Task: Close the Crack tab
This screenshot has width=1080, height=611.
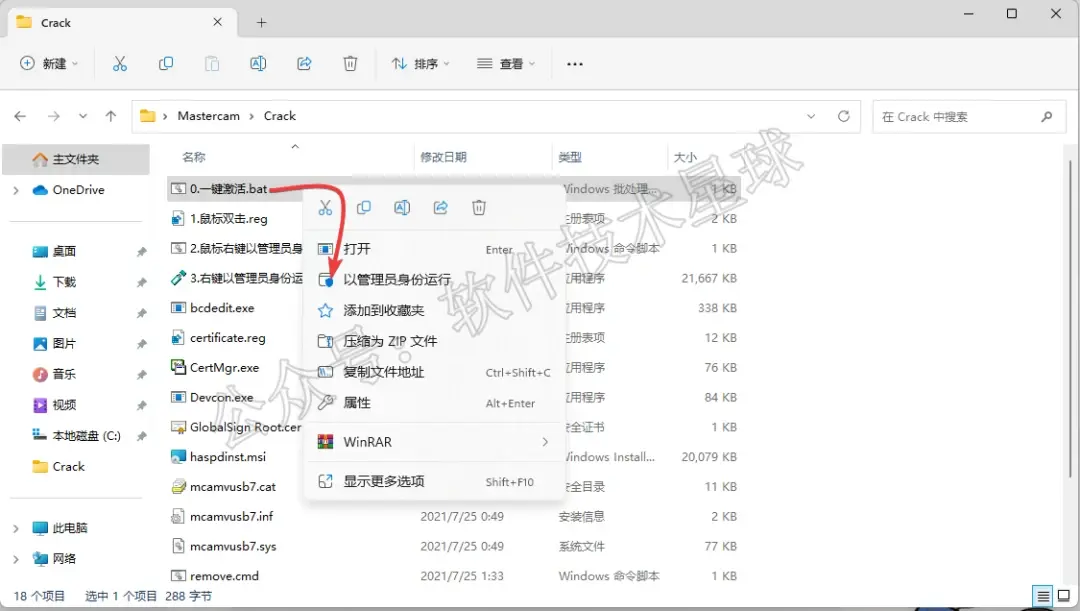Action: pyautogui.click(x=218, y=22)
